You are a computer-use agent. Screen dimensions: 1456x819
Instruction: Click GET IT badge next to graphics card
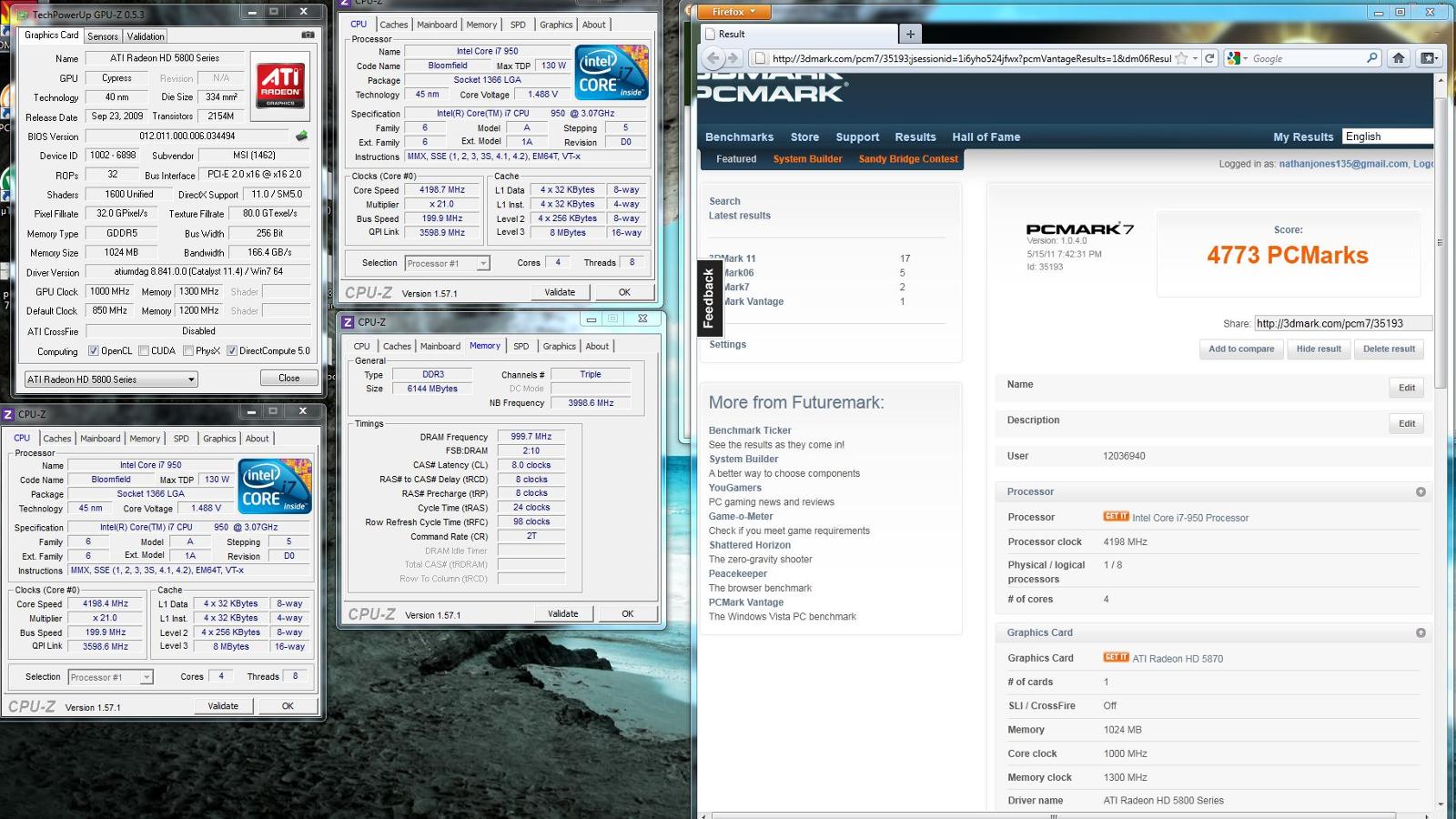click(x=1116, y=657)
